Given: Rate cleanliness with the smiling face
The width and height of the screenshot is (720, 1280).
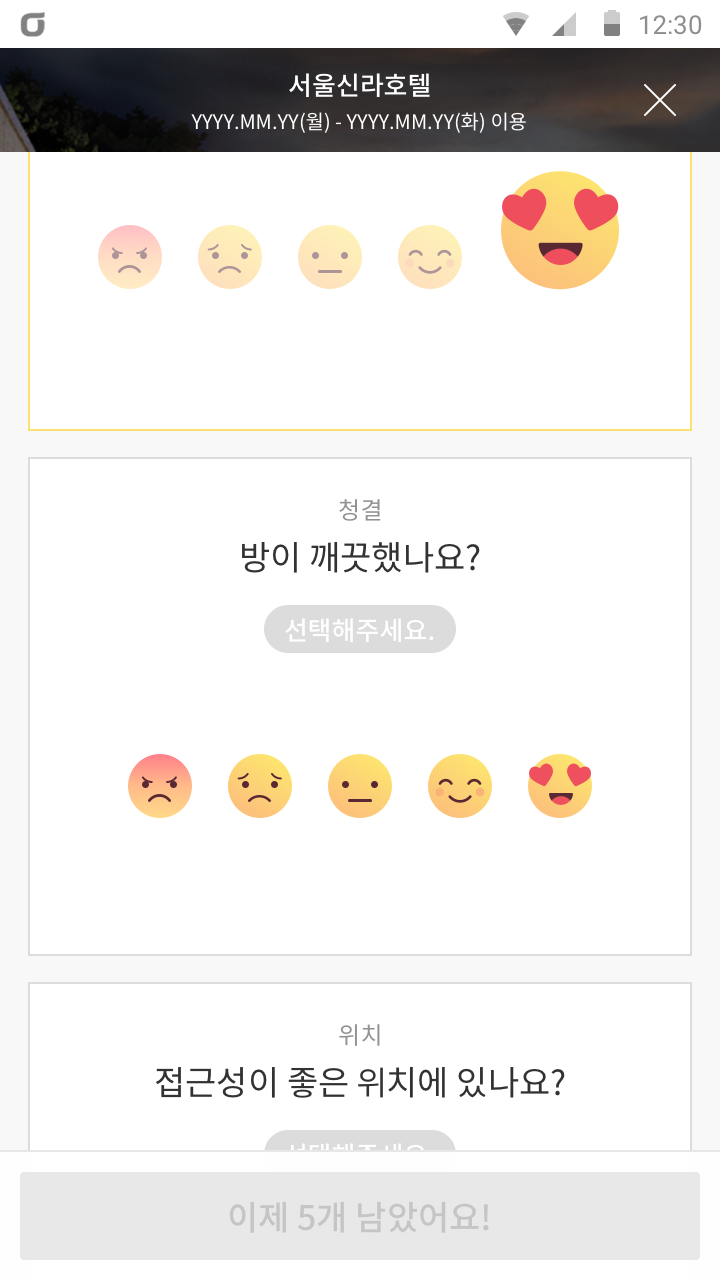Looking at the screenshot, I should click(460, 786).
